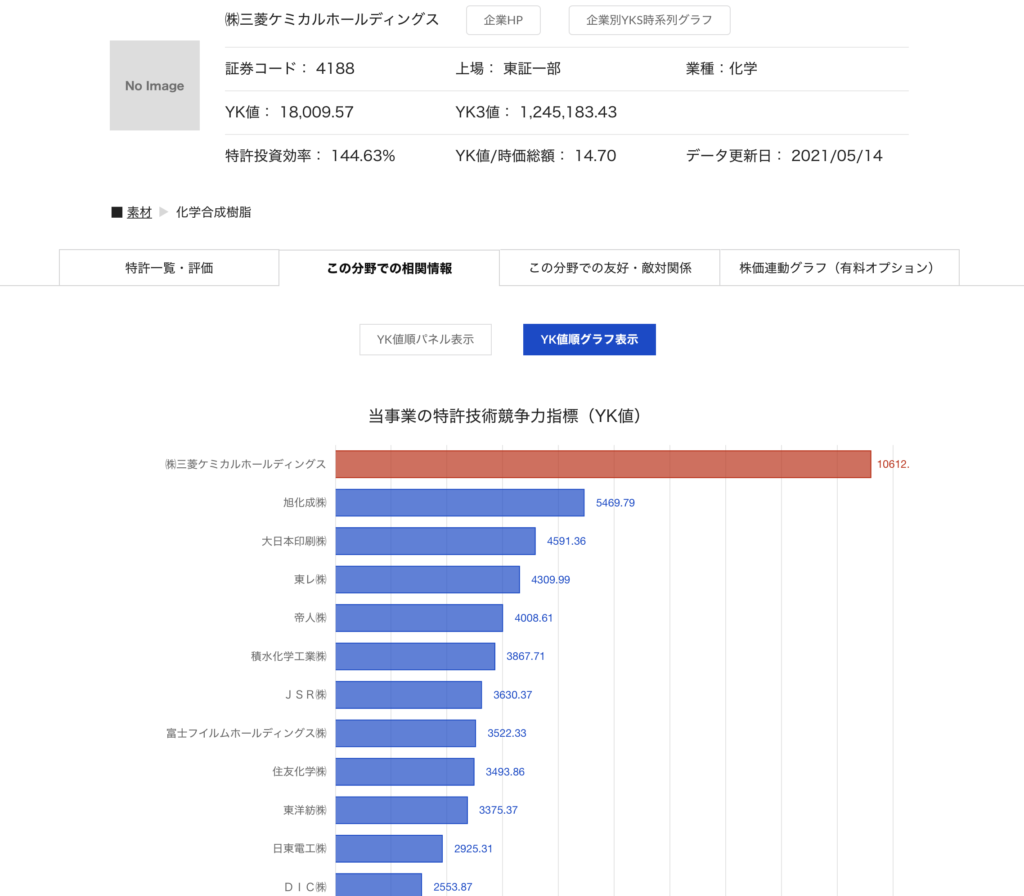Click the 2553.87 bar value
The height and width of the screenshot is (896, 1024).
[453, 887]
